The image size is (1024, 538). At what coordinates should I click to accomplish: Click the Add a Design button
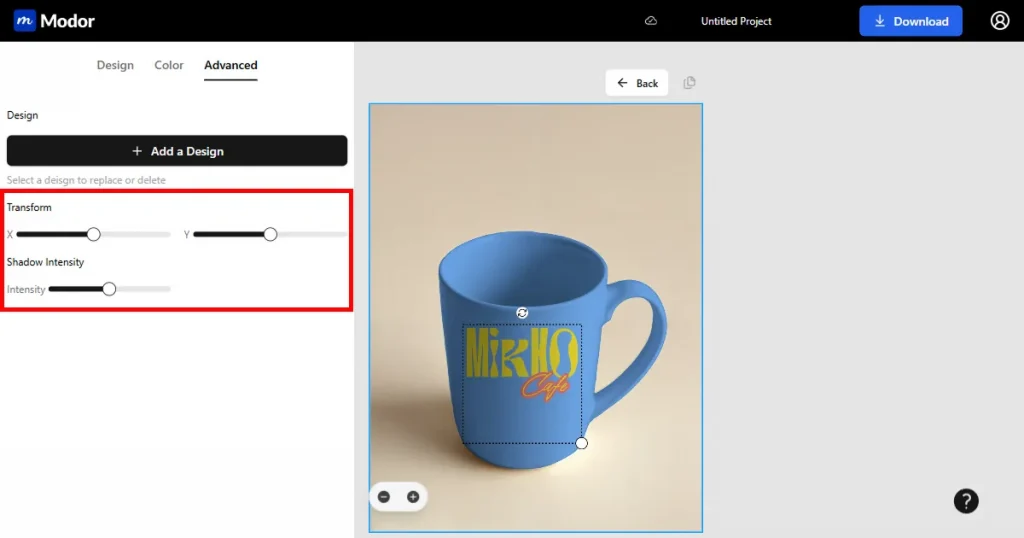[177, 151]
